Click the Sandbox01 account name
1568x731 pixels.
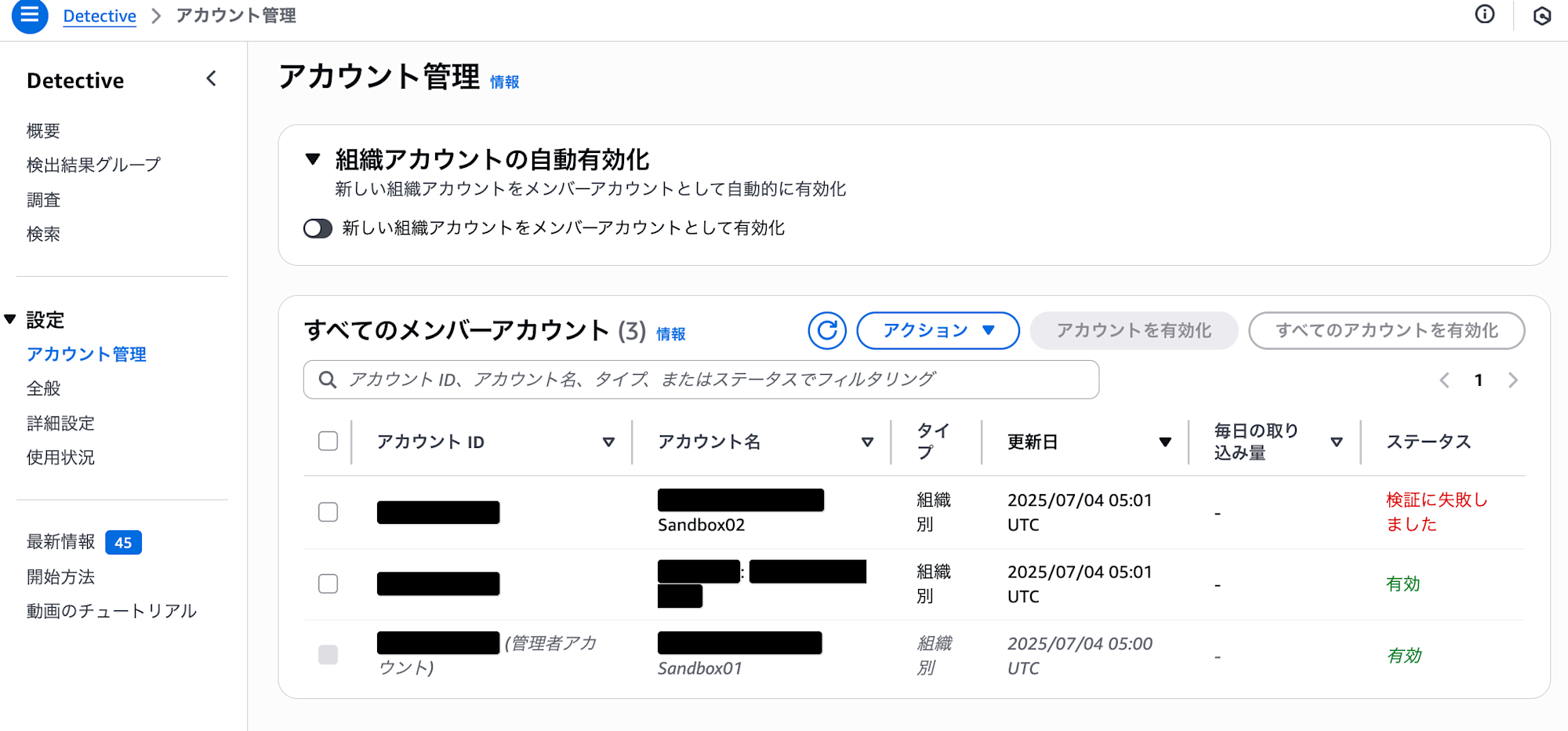[699, 668]
